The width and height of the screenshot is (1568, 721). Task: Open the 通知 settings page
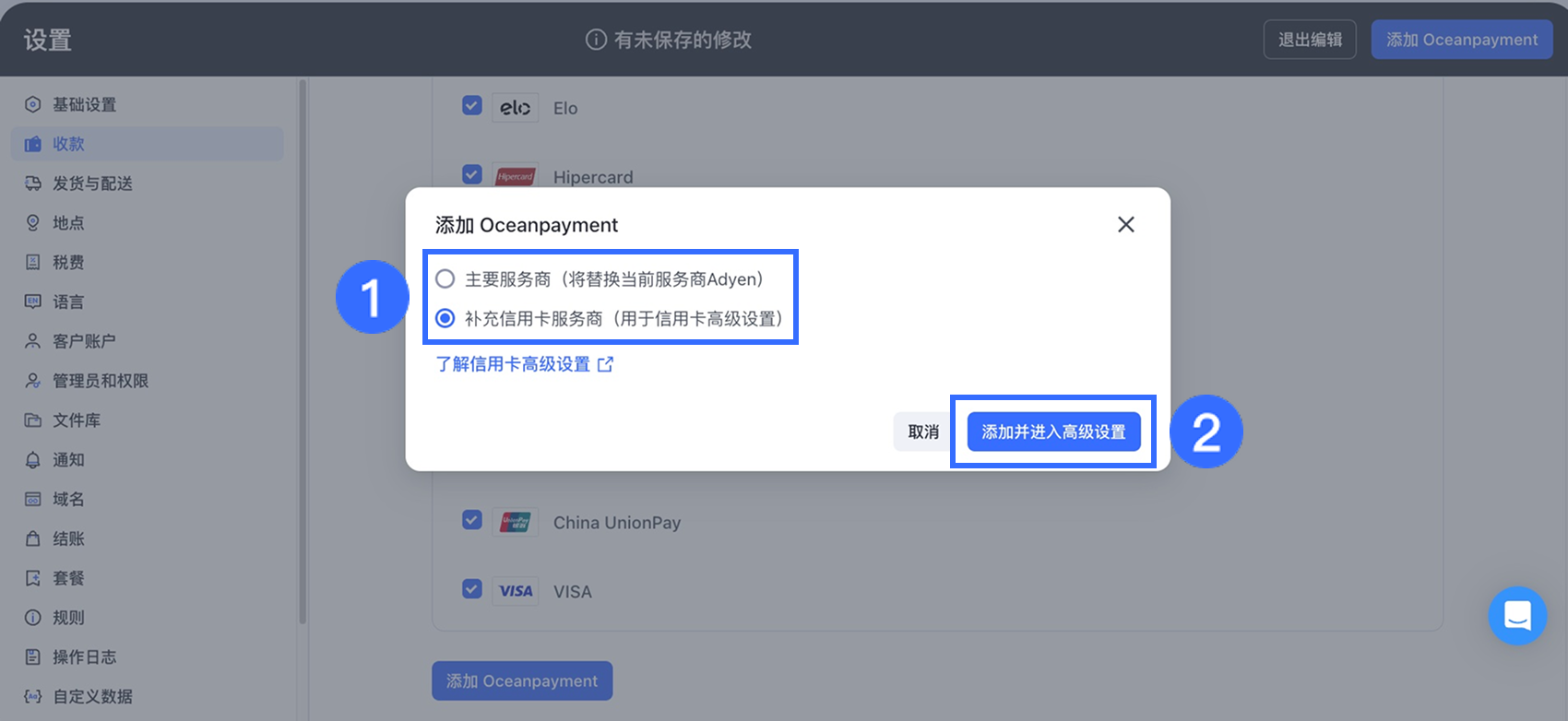tap(148, 460)
